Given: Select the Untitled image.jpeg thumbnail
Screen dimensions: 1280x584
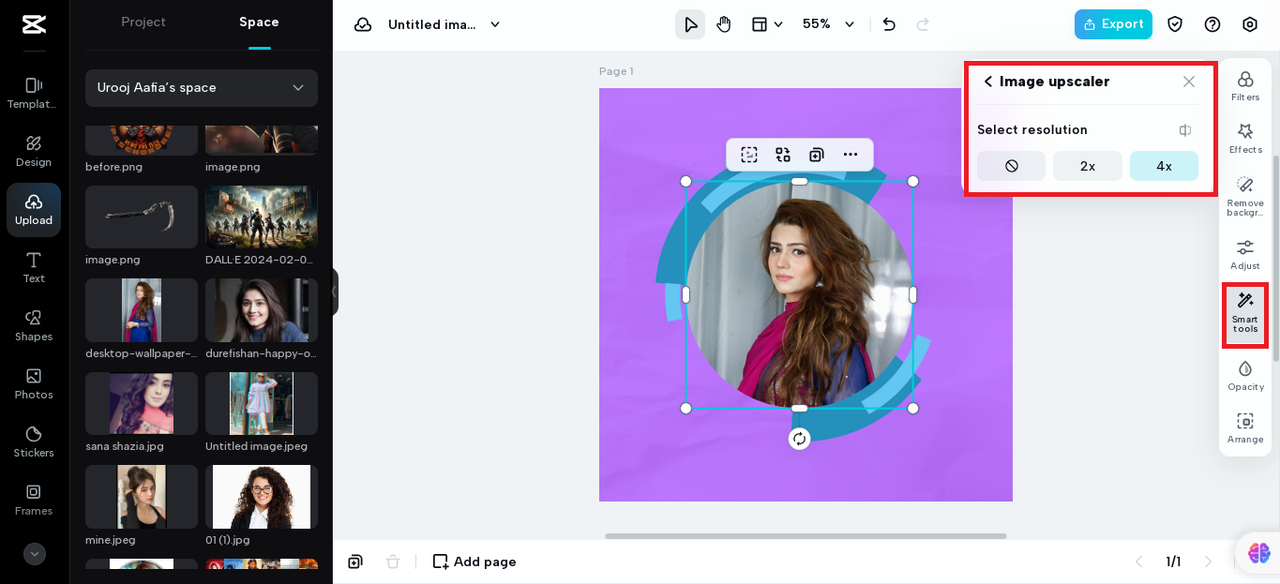Looking at the screenshot, I should click(261, 403).
